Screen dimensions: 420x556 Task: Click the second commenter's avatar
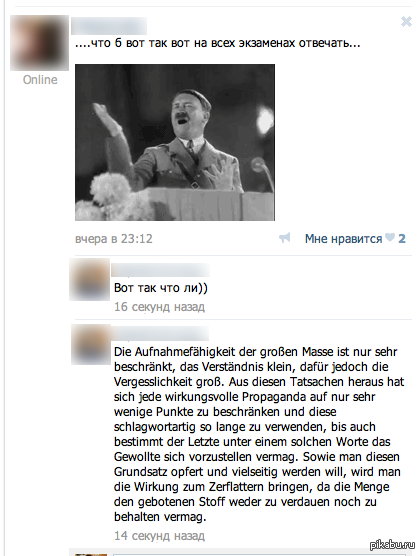91,344
